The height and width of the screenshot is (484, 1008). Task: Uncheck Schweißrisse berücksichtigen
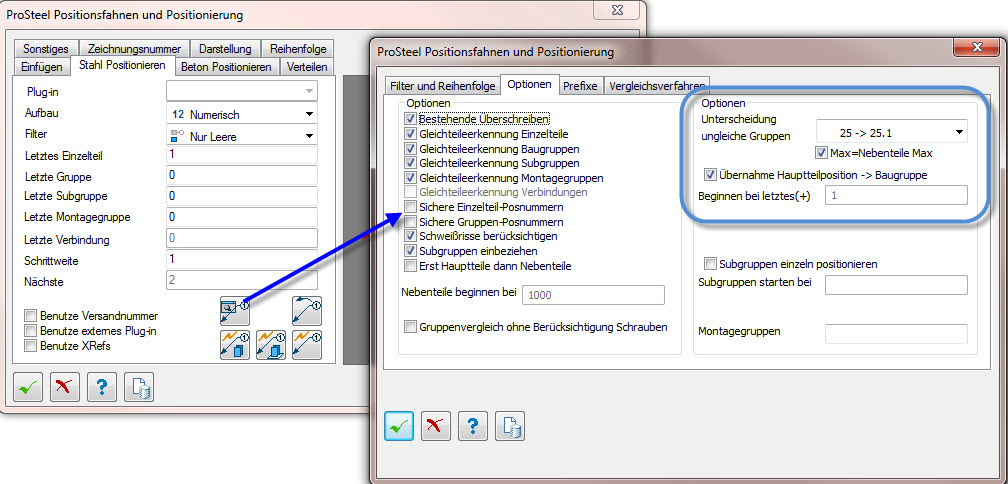coord(410,236)
